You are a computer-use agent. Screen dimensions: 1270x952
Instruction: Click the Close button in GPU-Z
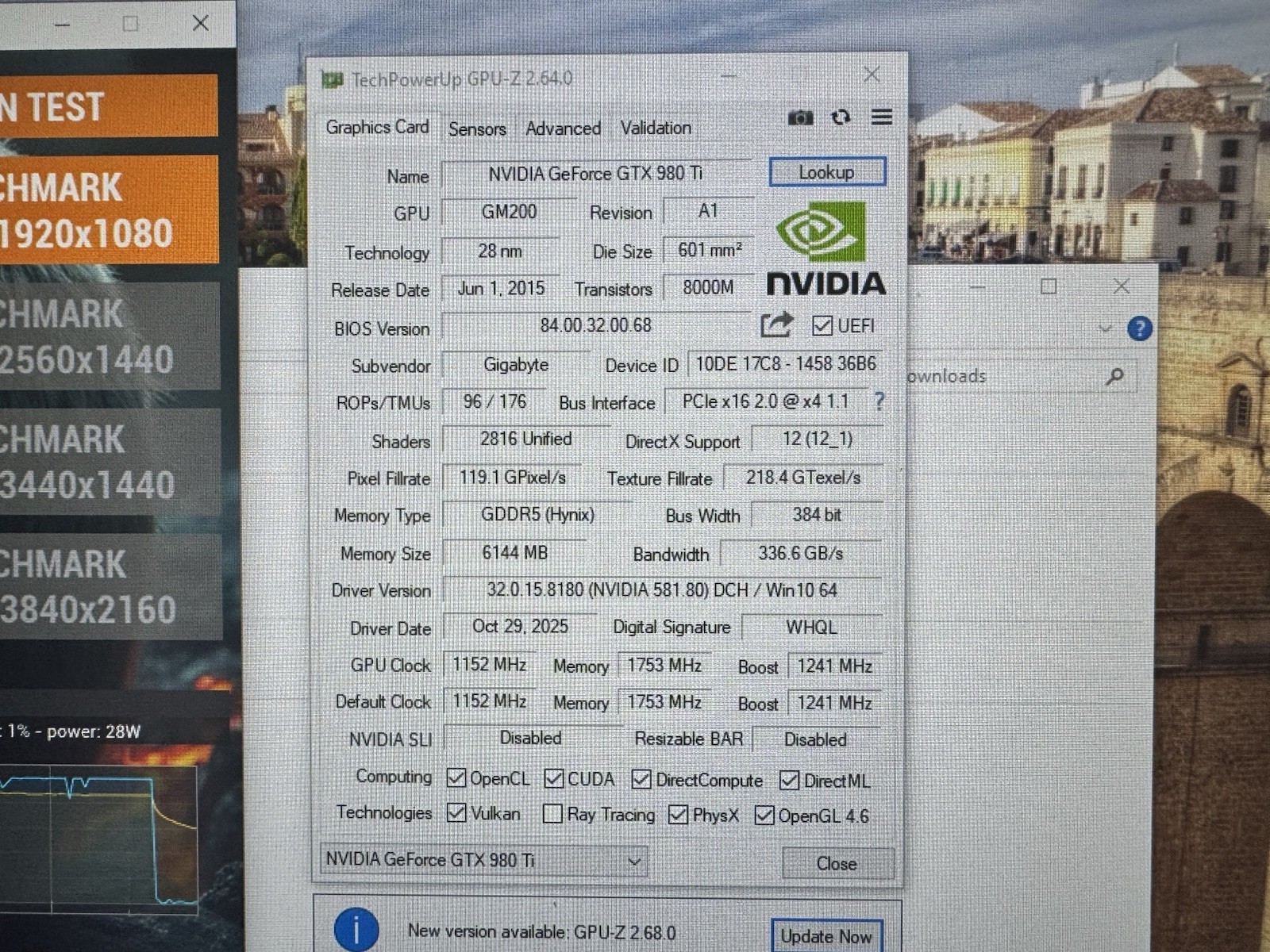click(x=837, y=863)
